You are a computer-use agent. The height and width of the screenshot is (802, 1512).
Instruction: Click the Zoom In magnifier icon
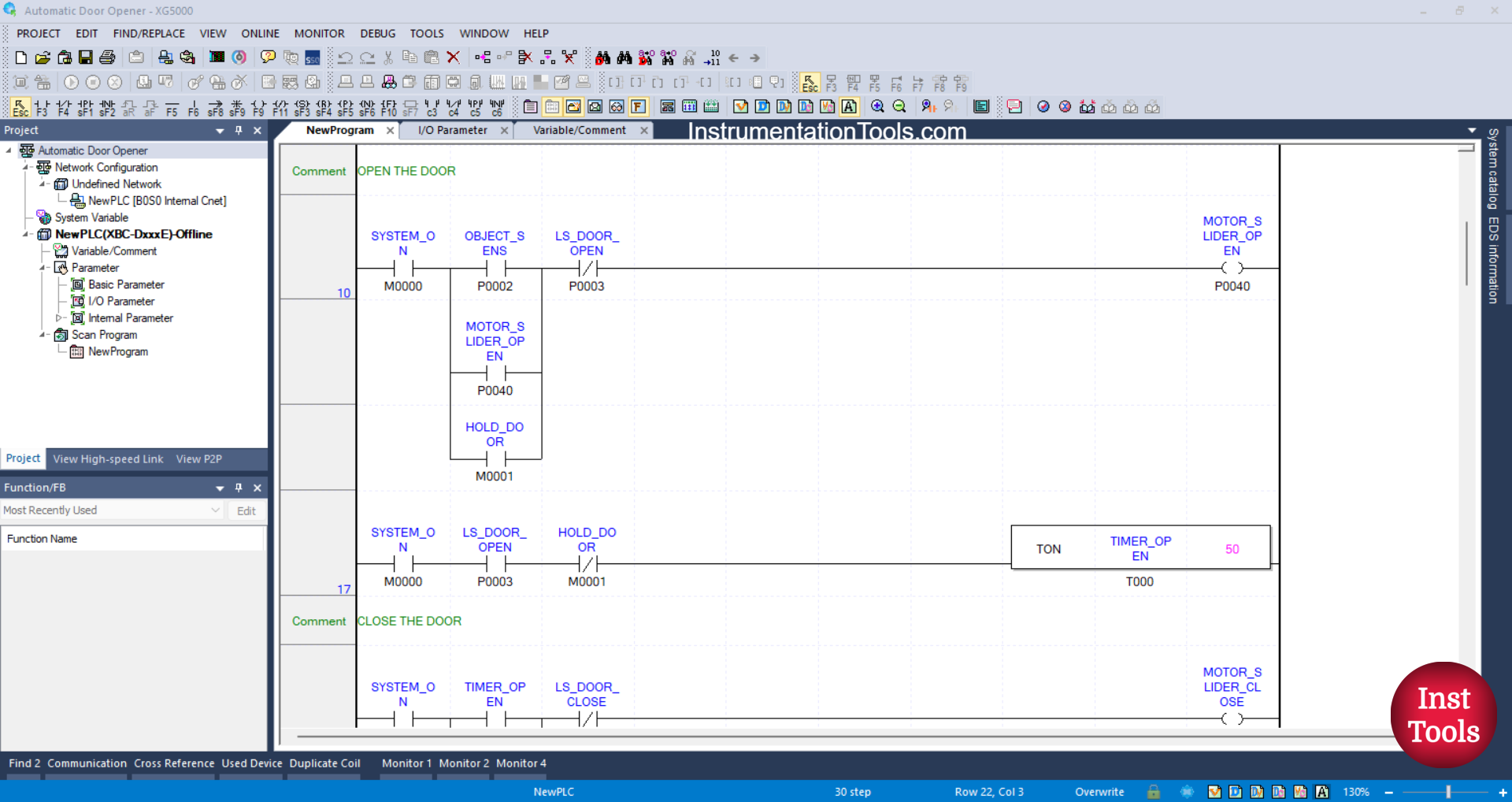pyautogui.click(x=877, y=107)
